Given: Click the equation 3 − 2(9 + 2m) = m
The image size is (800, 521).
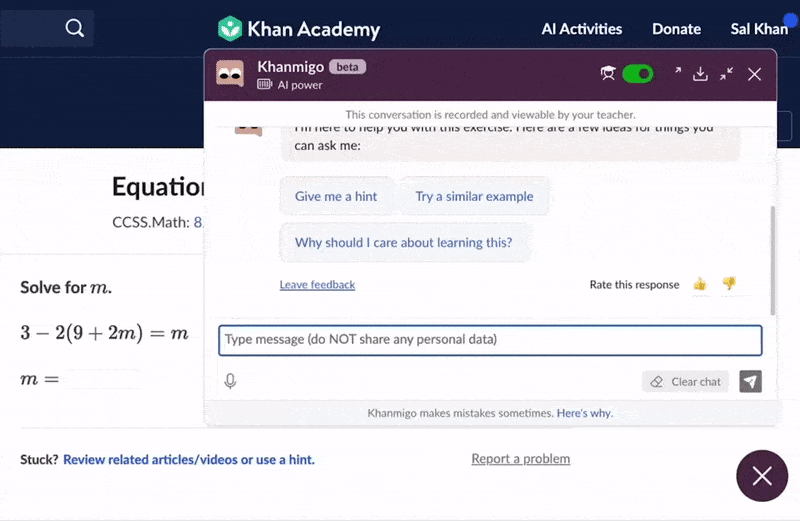Looking at the screenshot, I should tap(104, 333).
